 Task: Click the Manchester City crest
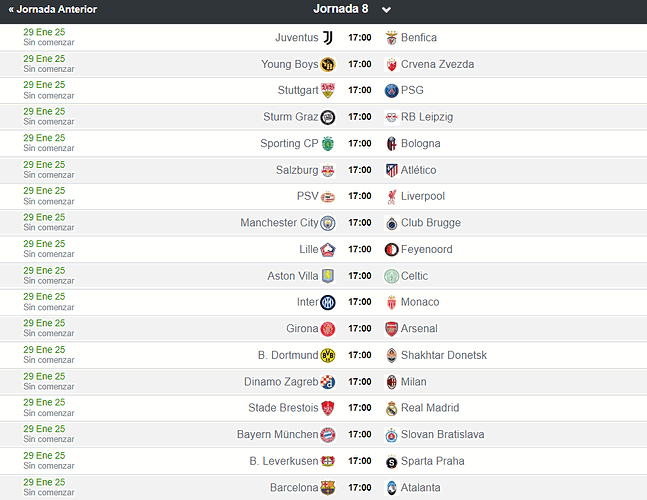(328, 223)
